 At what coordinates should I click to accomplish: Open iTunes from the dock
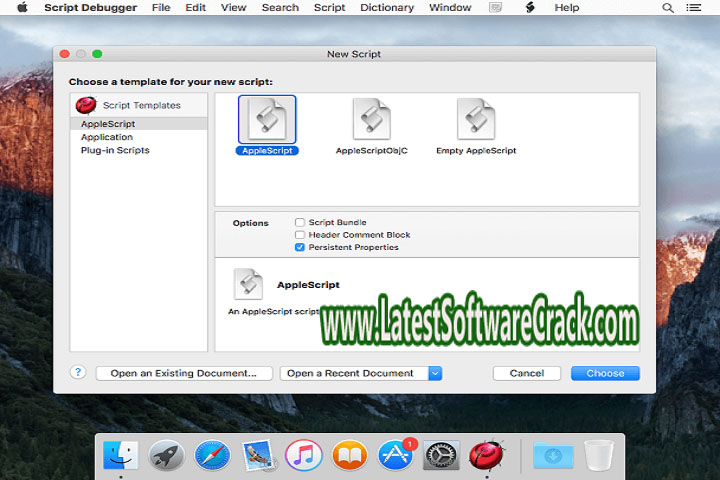[x=304, y=455]
